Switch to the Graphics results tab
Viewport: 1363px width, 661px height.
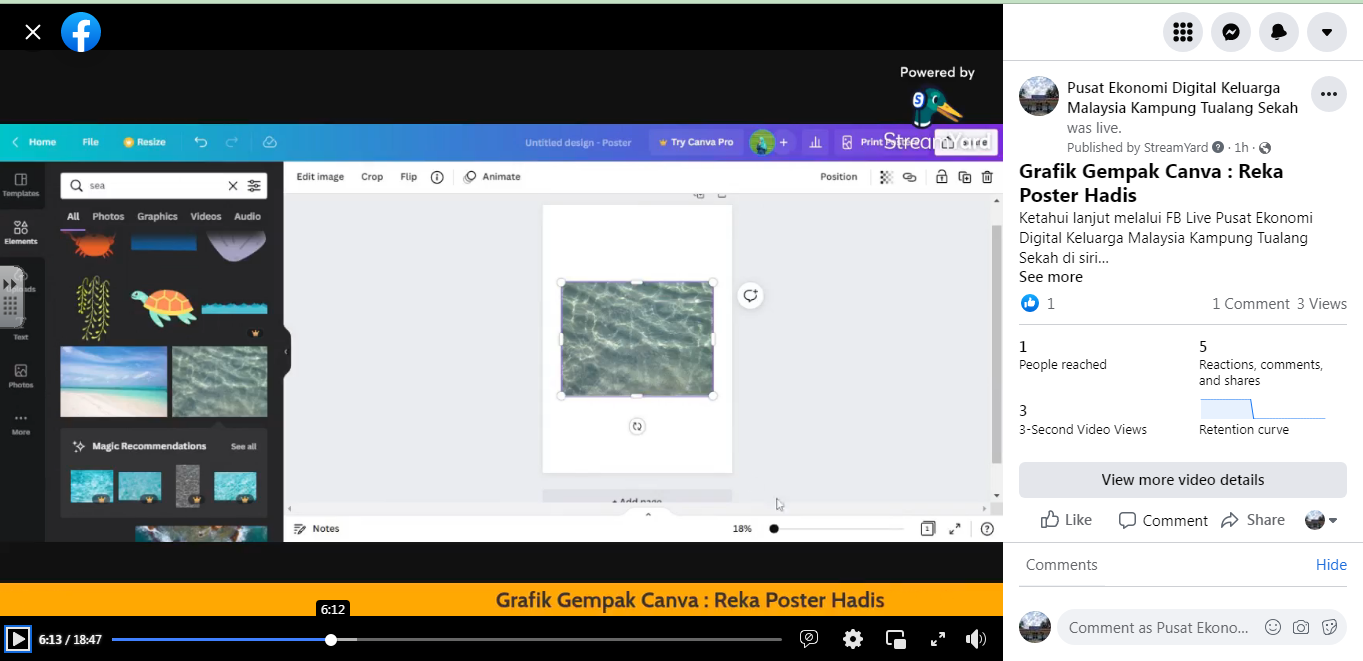point(157,216)
